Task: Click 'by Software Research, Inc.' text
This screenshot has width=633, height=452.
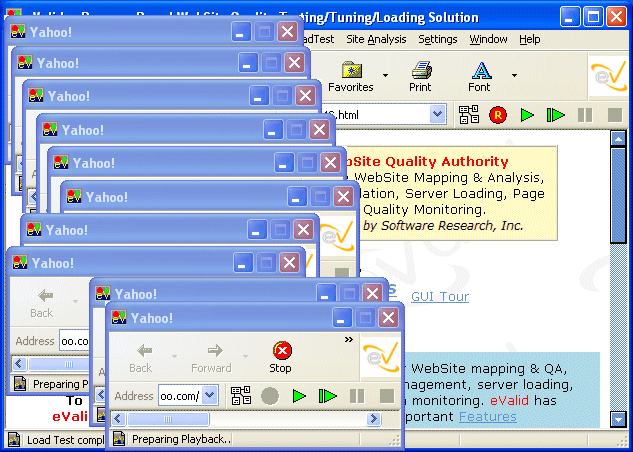Action: tap(443, 226)
